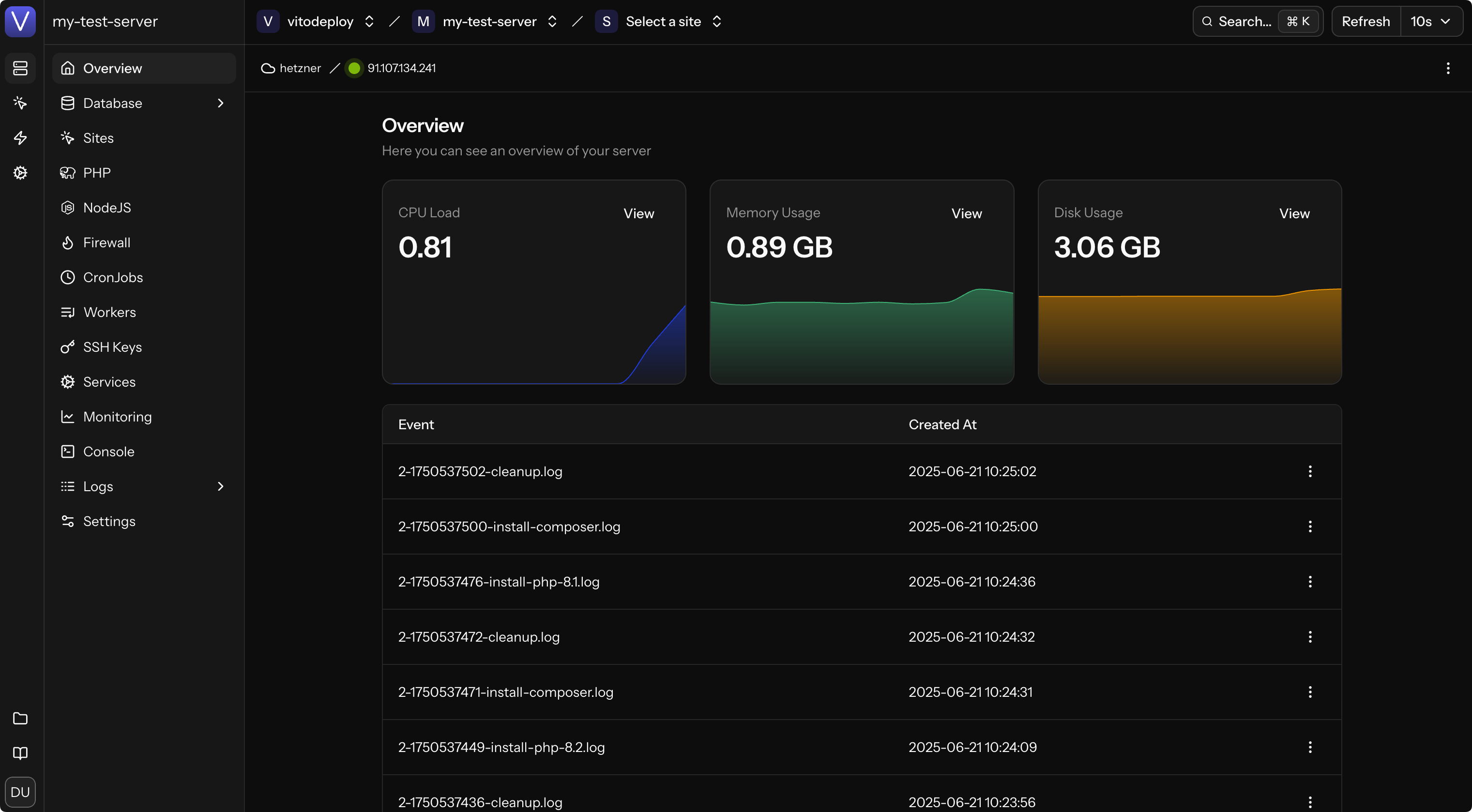Open the Select a site dropdown
Image resolution: width=1472 pixels, height=812 pixels.
(x=659, y=21)
